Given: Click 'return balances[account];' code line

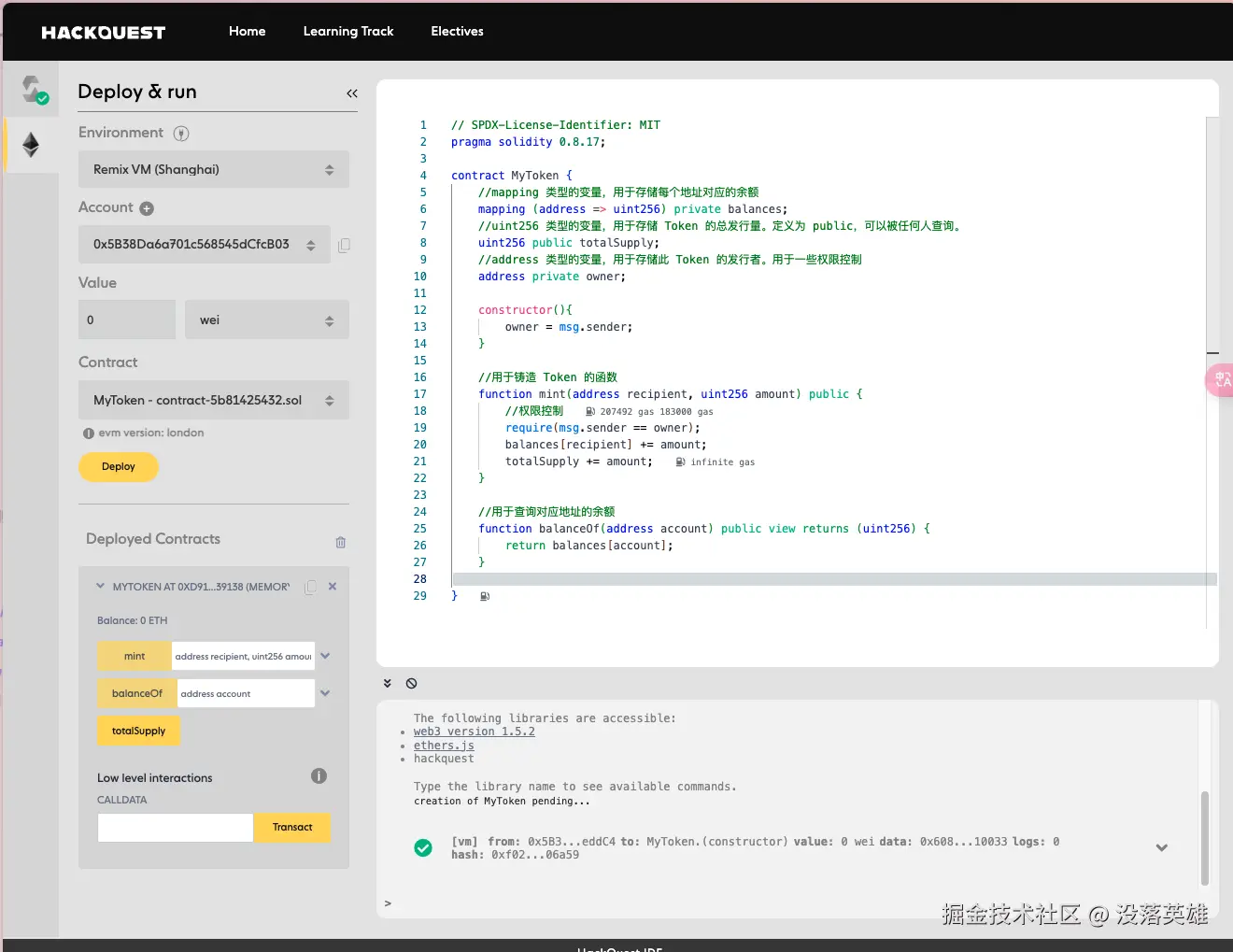Looking at the screenshot, I should pos(589,546).
